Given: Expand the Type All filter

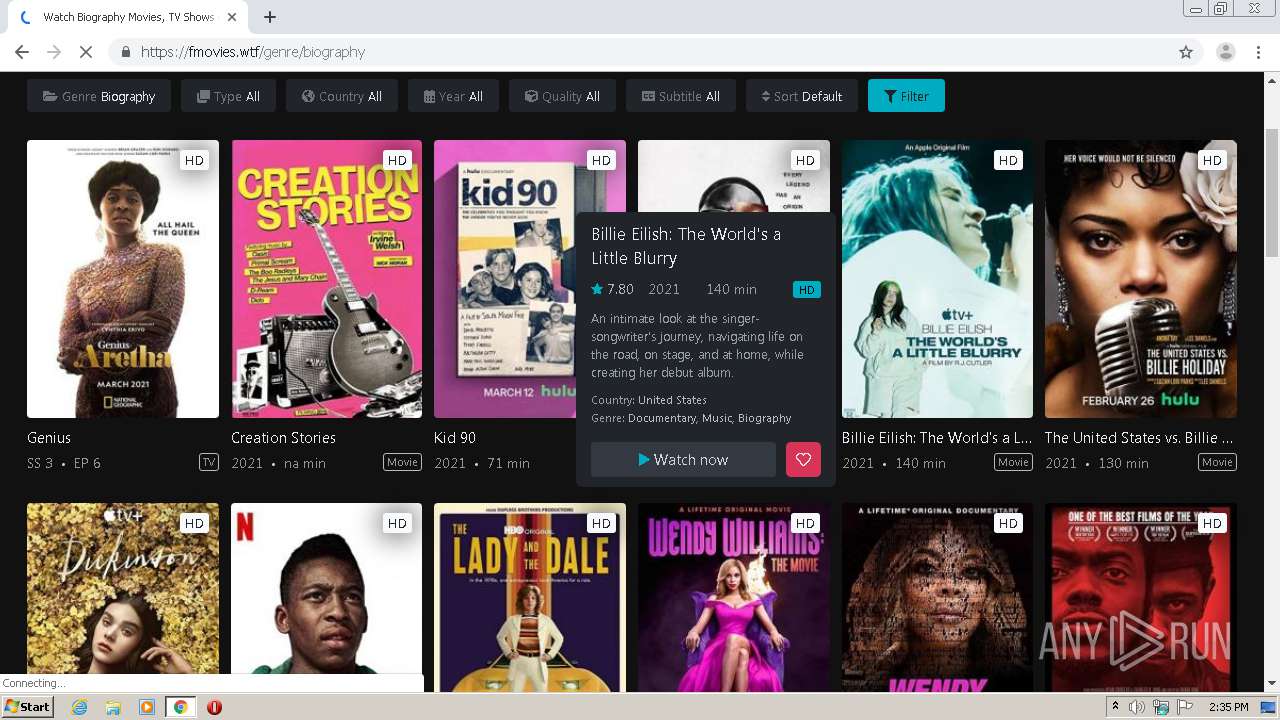Looking at the screenshot, I should click(x=228, y=96).
